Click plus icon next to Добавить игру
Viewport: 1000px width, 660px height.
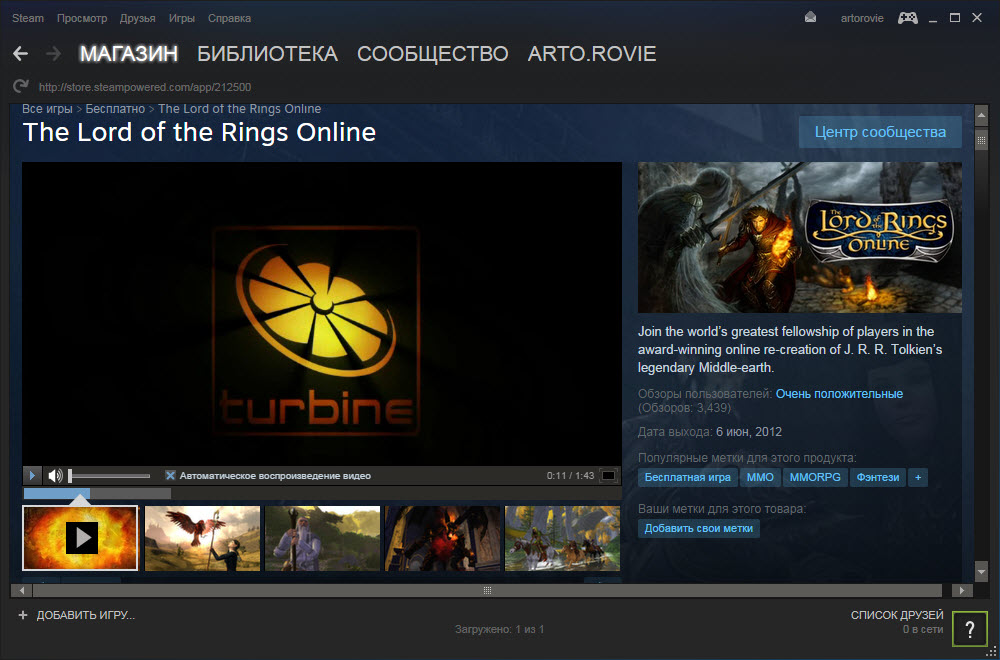[x=22, y=615]
